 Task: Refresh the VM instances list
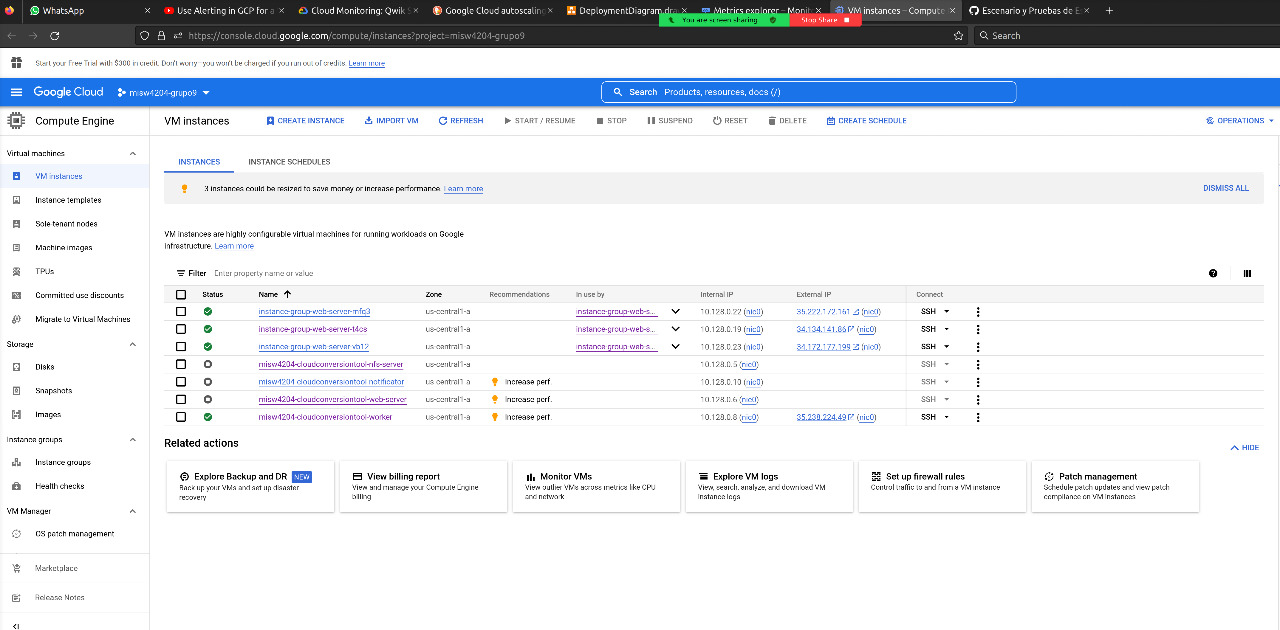coord(461,120)
